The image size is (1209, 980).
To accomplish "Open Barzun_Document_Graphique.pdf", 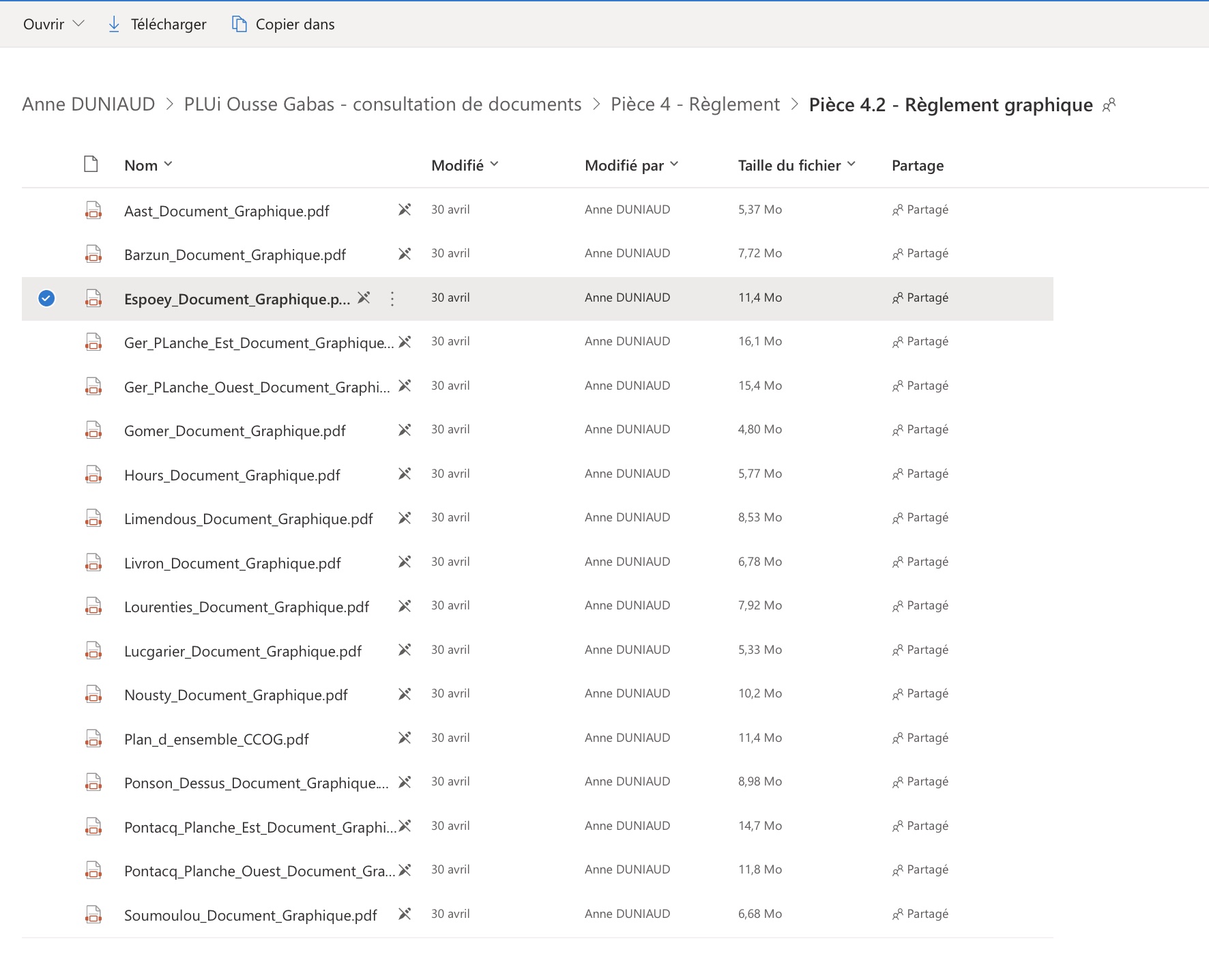I will [x=235, y=255].
